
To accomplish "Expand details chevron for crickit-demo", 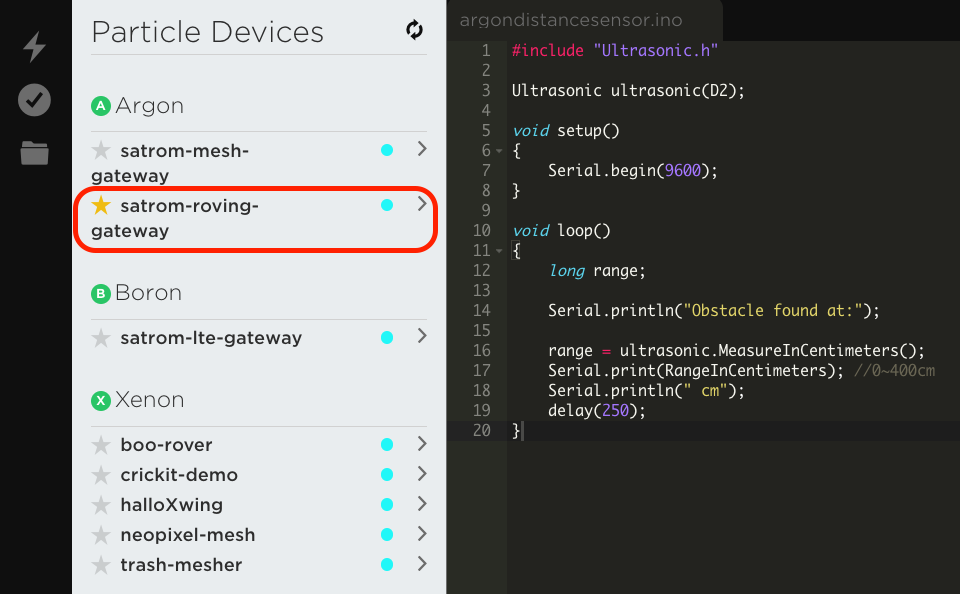I will coord(422,474).
